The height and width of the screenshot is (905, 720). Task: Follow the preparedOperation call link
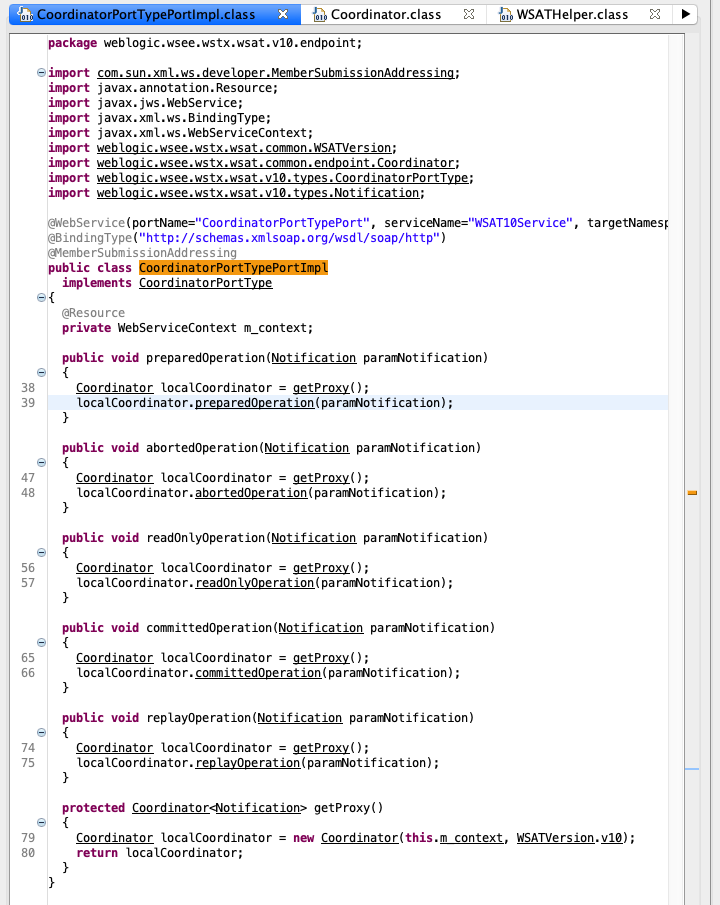pos(255,403)
